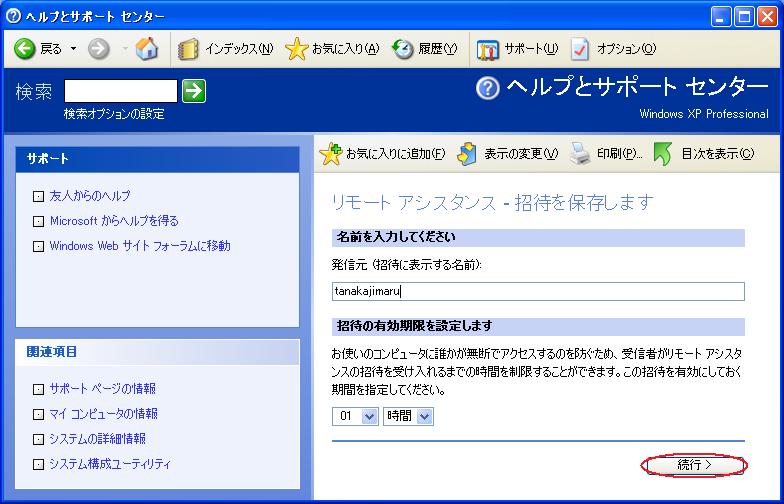Open the Back button history dropdown arrow
Screen dimensions: 784x504
tap(73, 49)
